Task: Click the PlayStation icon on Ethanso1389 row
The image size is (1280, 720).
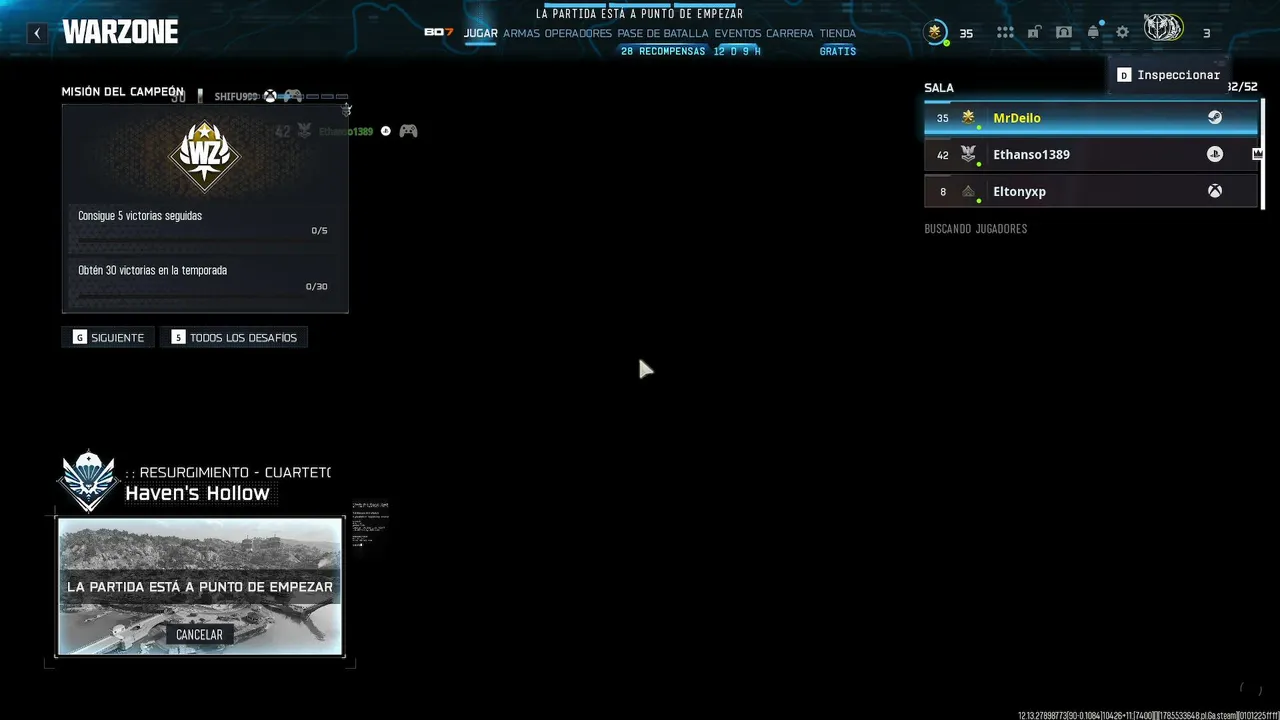Action: pos(1214,154)
